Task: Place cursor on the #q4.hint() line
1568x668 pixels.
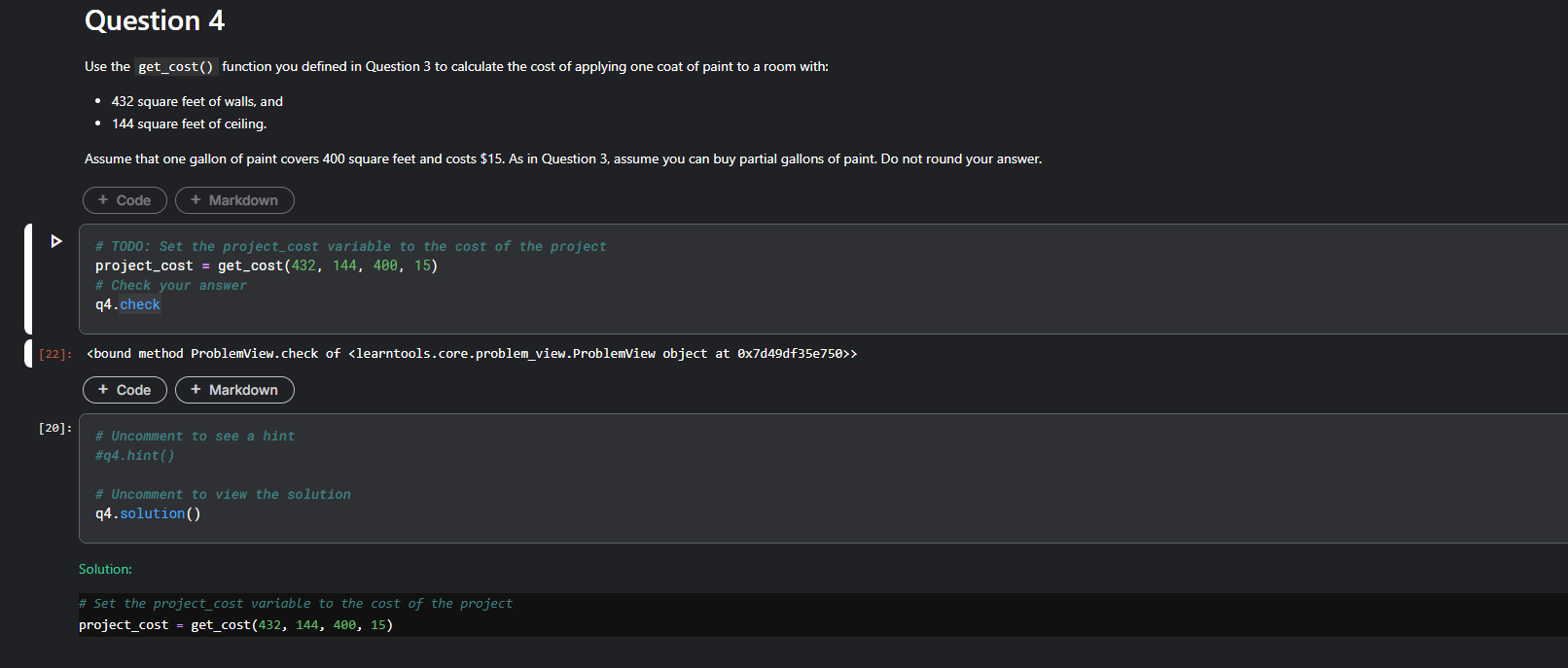Action: (x=135, y=456)
